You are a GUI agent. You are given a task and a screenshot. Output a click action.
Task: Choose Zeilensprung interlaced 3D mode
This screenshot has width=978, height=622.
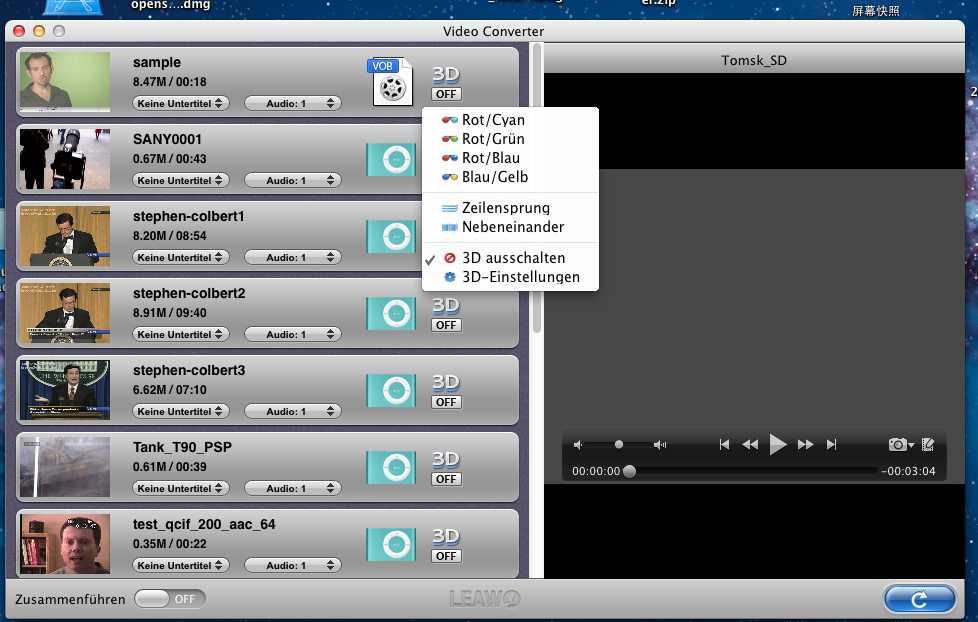tap(510, 208)
